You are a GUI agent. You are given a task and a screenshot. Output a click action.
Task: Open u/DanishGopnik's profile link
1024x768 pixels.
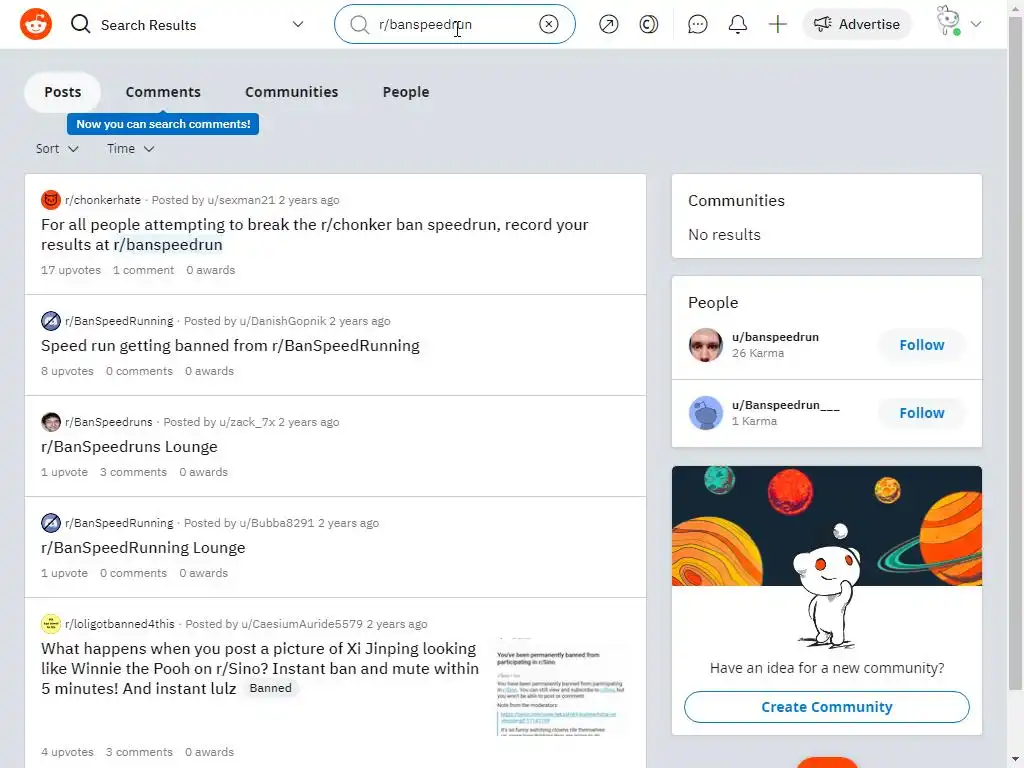282,321
